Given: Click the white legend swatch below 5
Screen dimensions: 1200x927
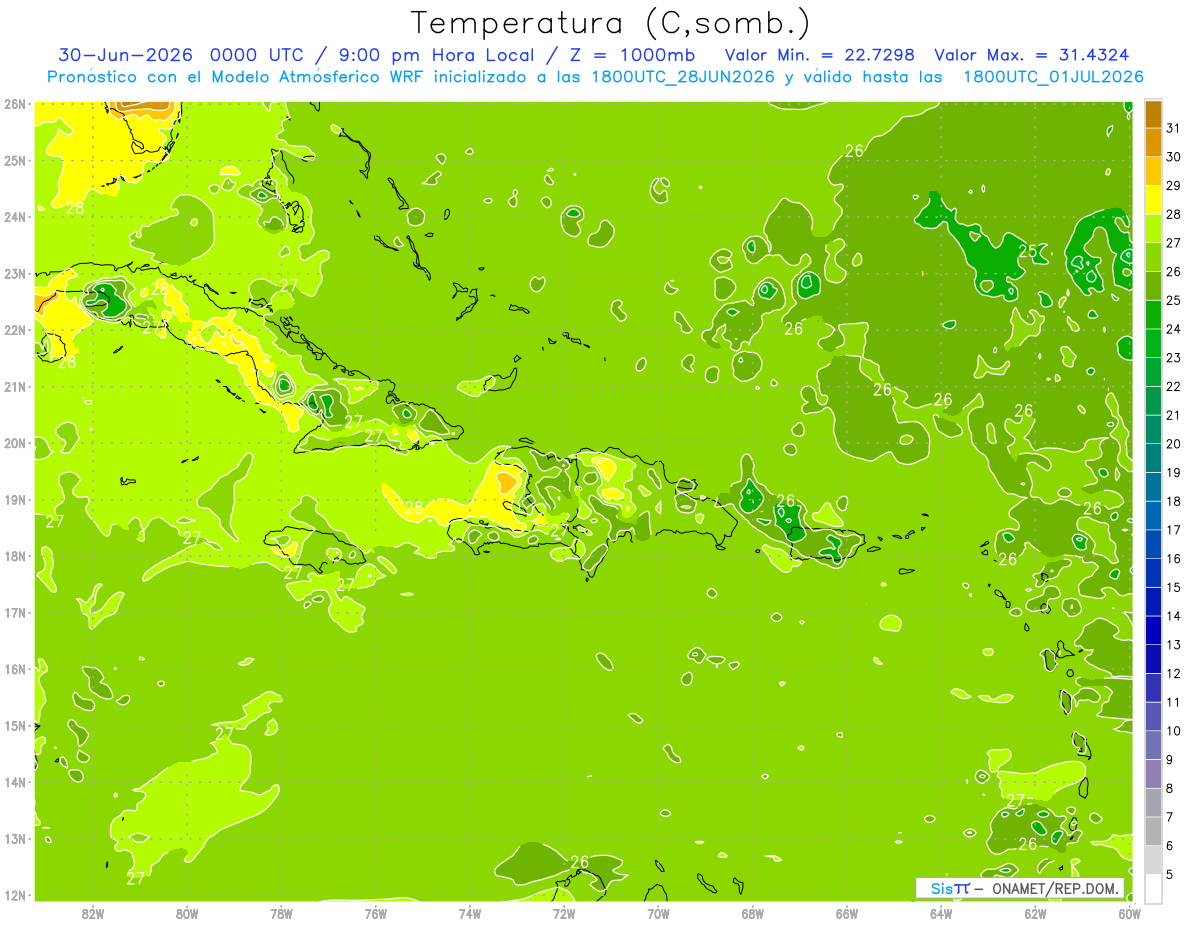Looking at the screenshot, I should coord(1153,889).
